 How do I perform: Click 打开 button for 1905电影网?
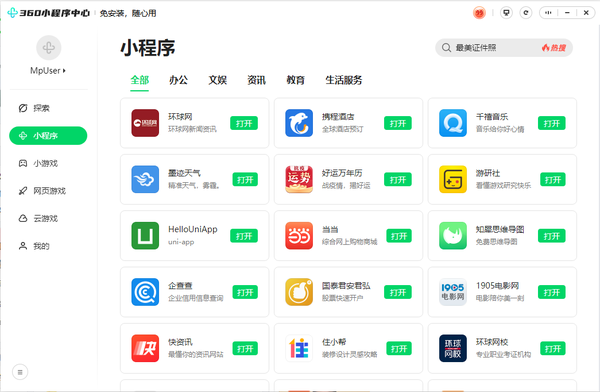point(551,292)
